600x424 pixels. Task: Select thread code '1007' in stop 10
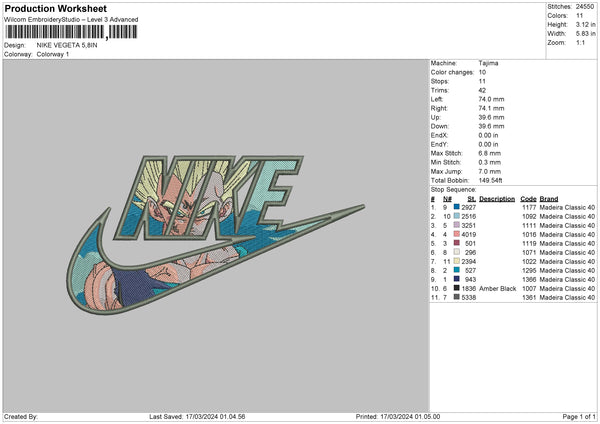click(529, 289)
